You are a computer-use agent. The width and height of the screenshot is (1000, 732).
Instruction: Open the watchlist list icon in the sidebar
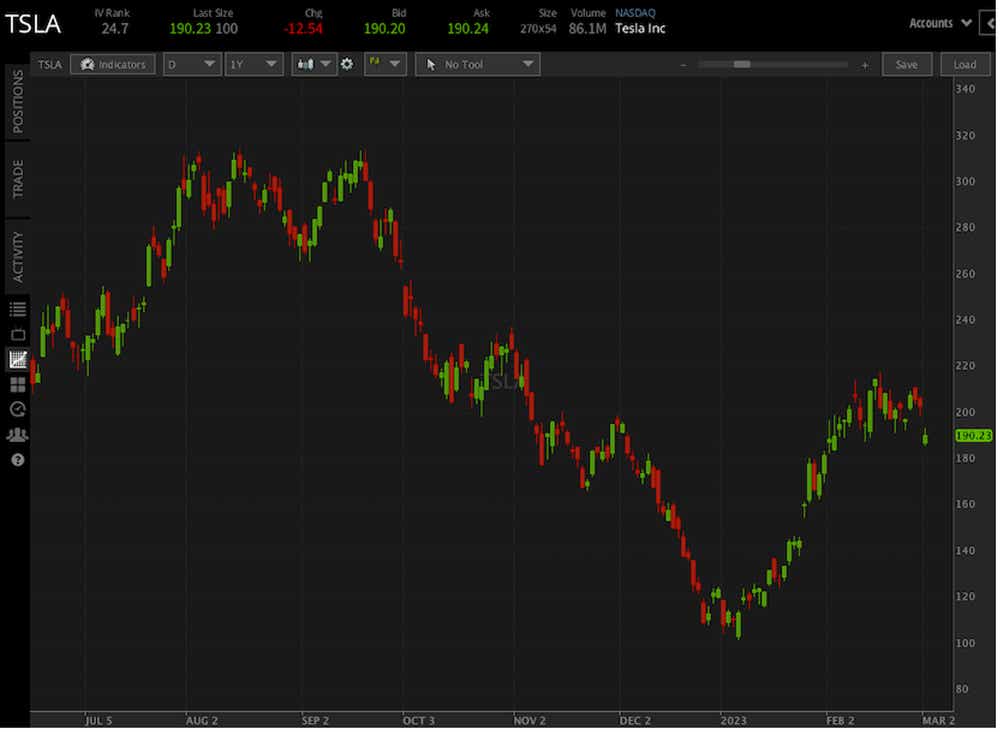pyautogui.click(x=17, y=311)
